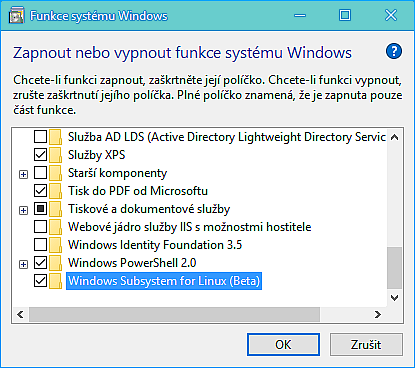415x368 pixels.
Task: Click the vertical scrollbar up arrow
Action: tap(395, 137)
